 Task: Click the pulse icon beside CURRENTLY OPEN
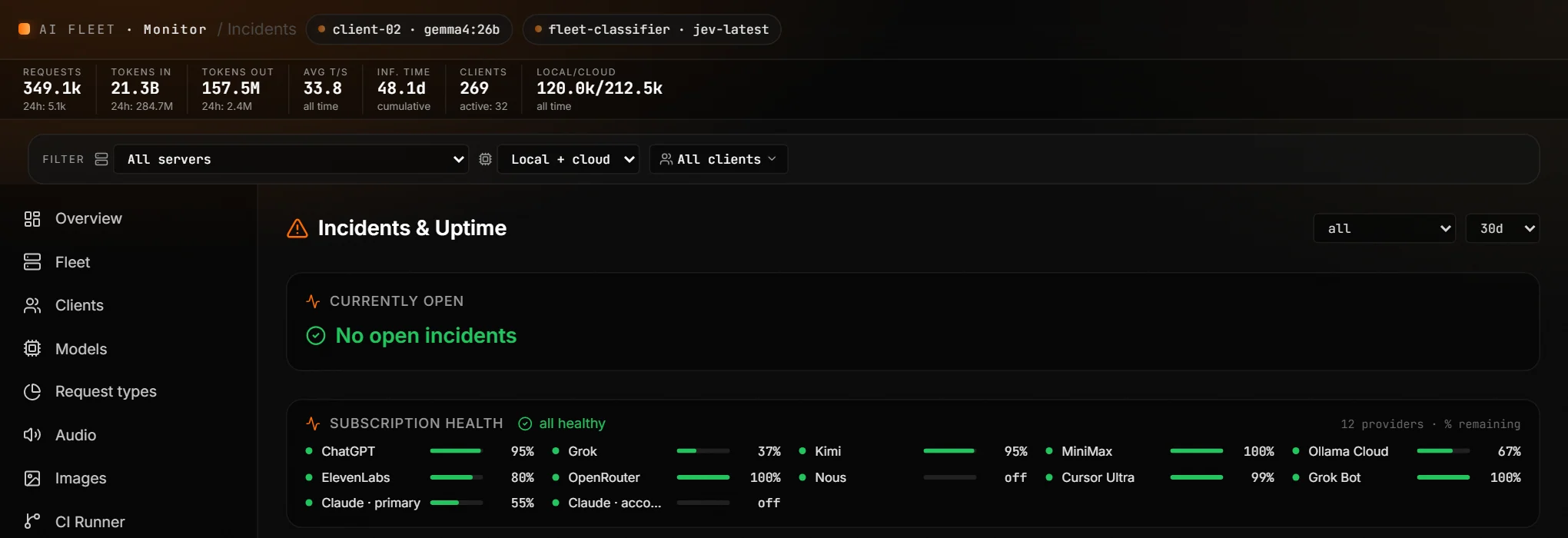[x=313, y=301]
